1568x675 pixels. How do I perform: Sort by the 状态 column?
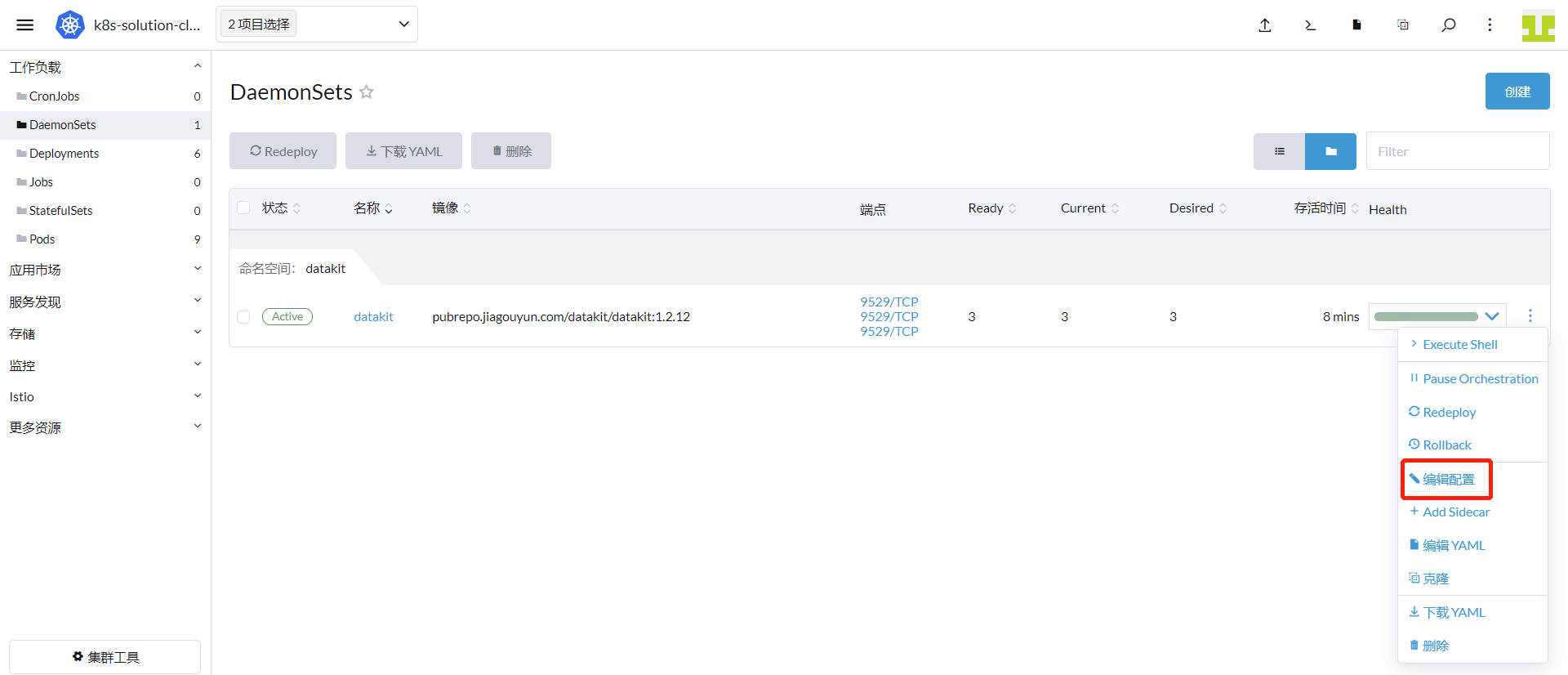[x=281, y=208]
